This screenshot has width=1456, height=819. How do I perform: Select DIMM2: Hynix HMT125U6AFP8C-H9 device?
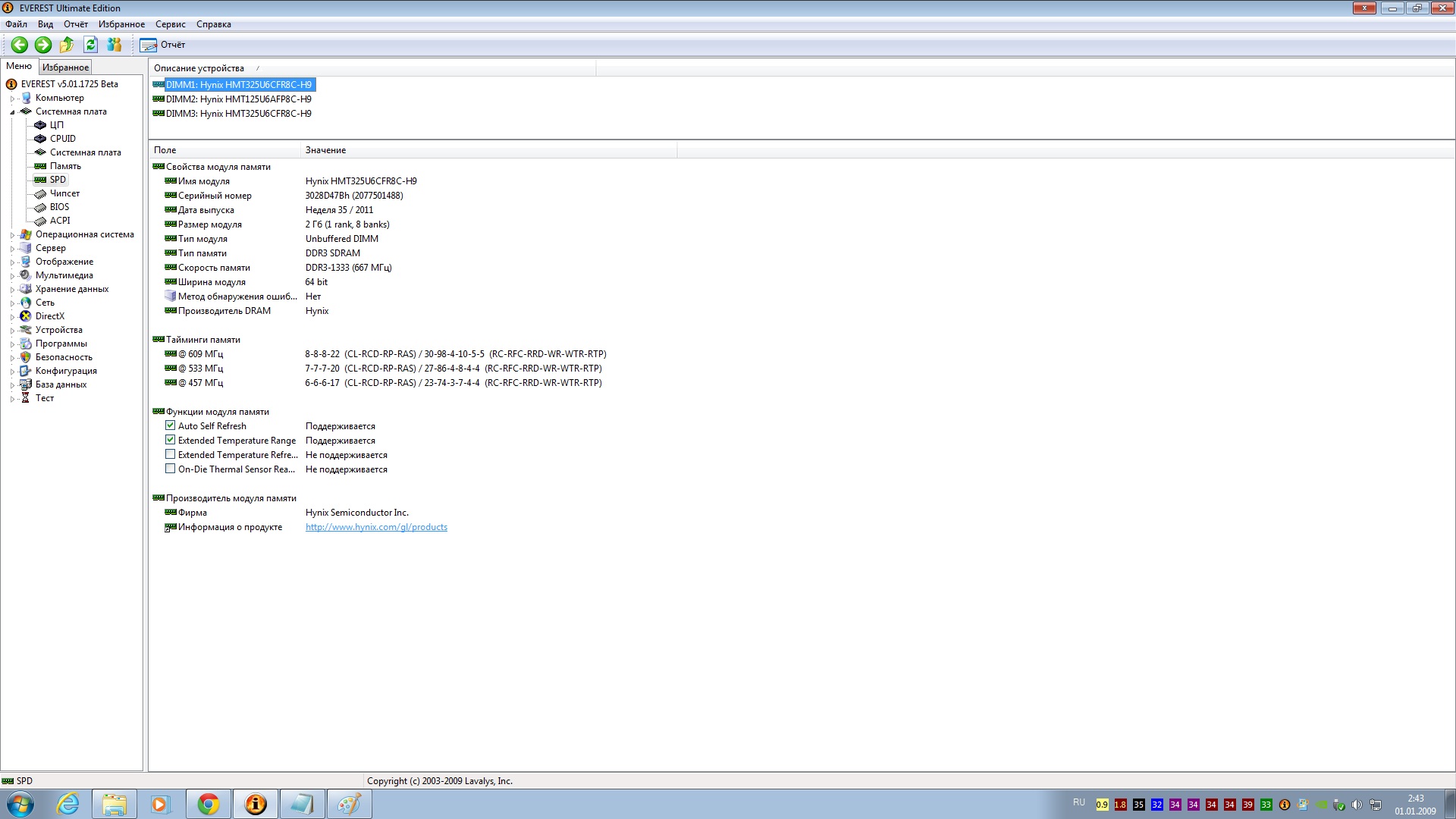[238, 99]
